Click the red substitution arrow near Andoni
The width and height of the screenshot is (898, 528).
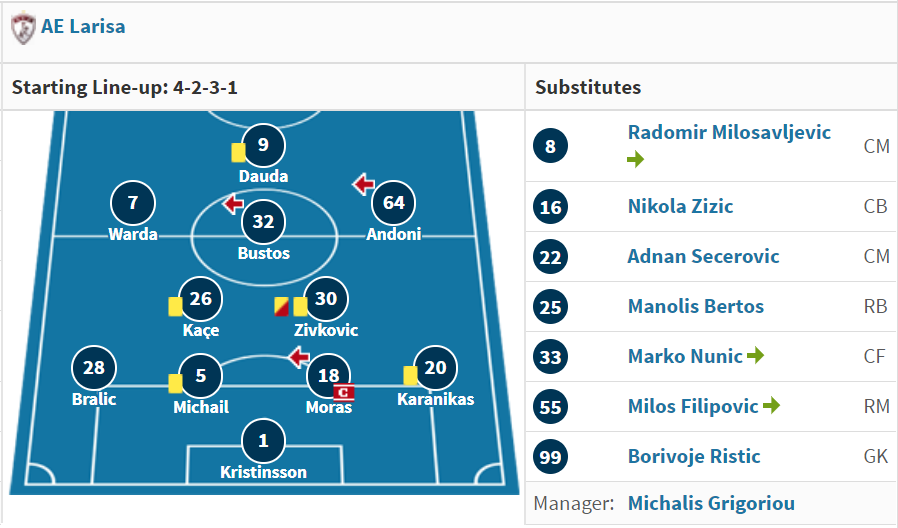pos(364,184)
